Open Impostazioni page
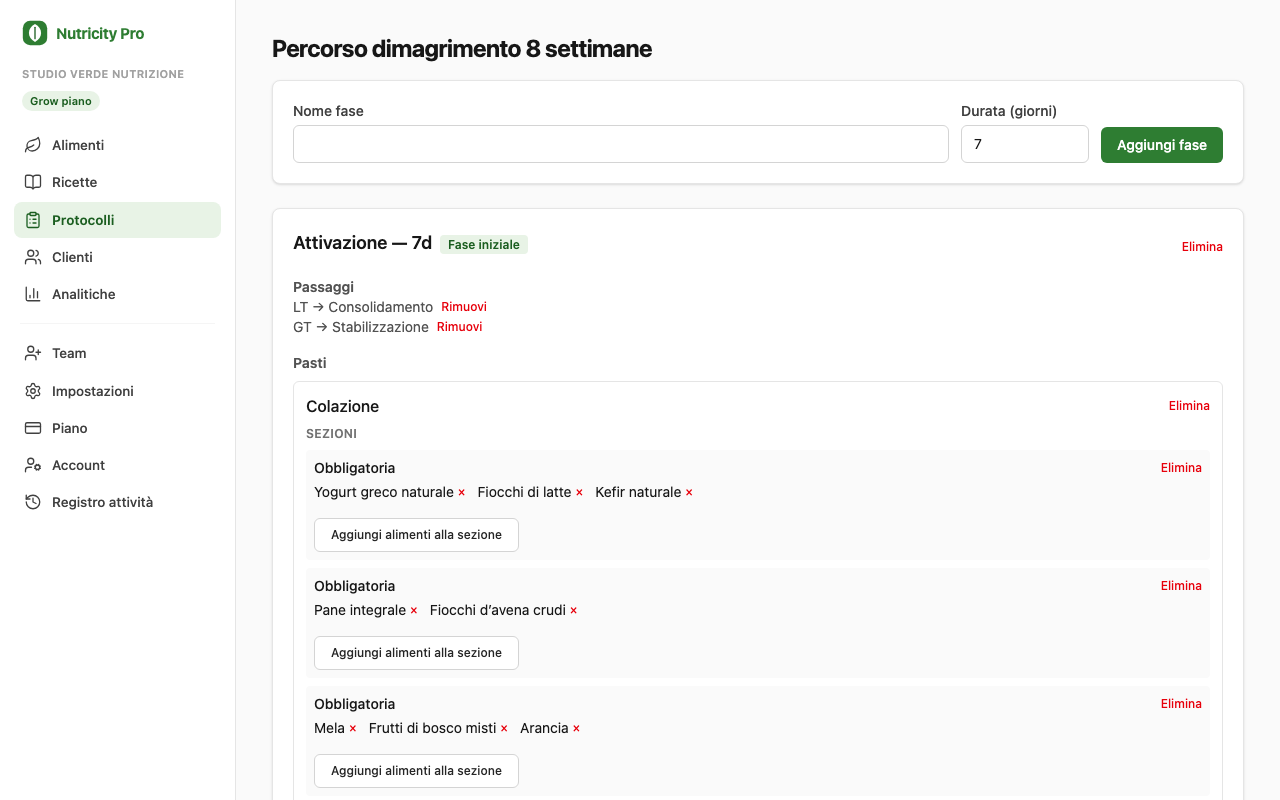 point(117,391)
